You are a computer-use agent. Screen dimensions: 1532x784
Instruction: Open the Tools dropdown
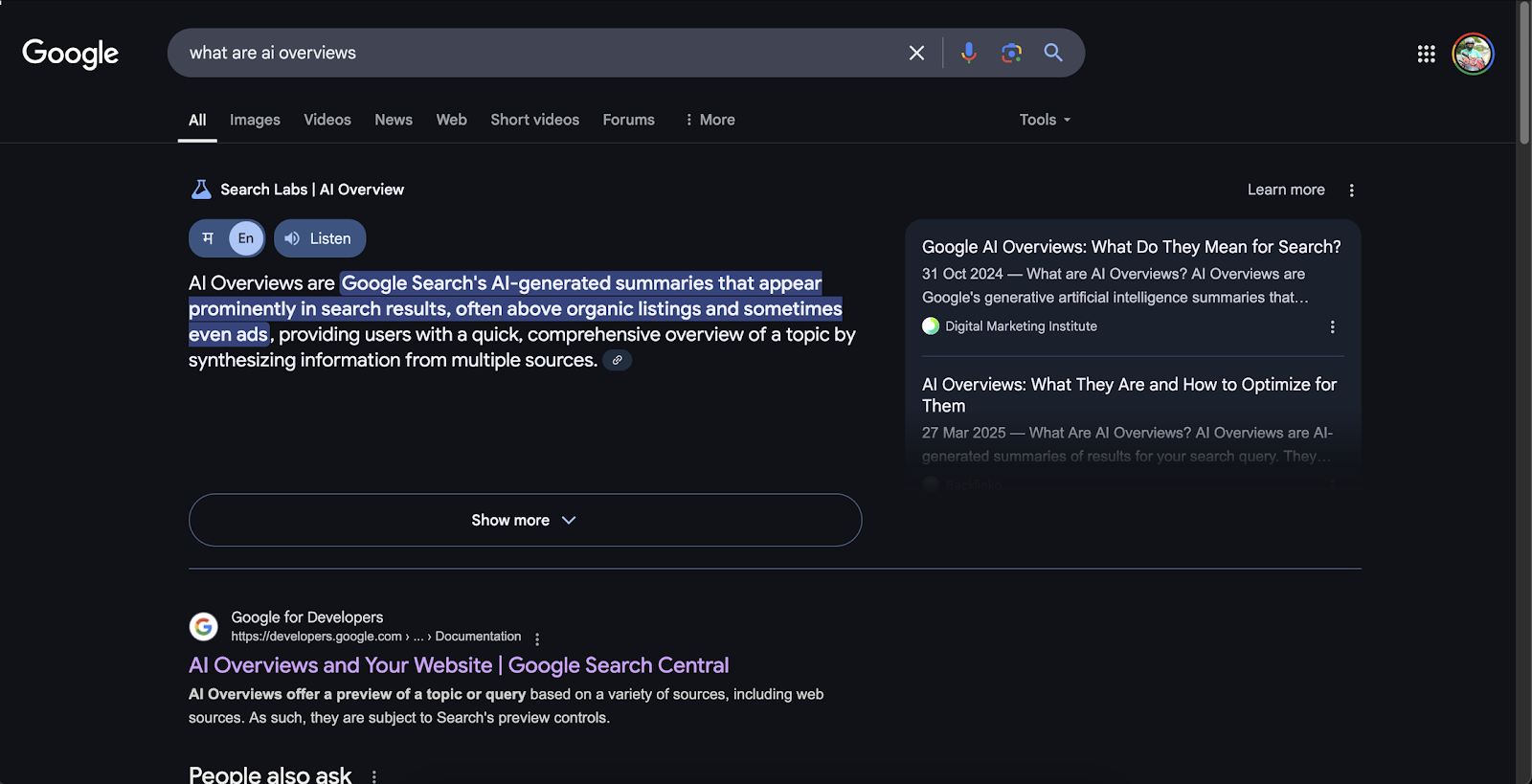pyautogui.click(x=1045, y=120)
